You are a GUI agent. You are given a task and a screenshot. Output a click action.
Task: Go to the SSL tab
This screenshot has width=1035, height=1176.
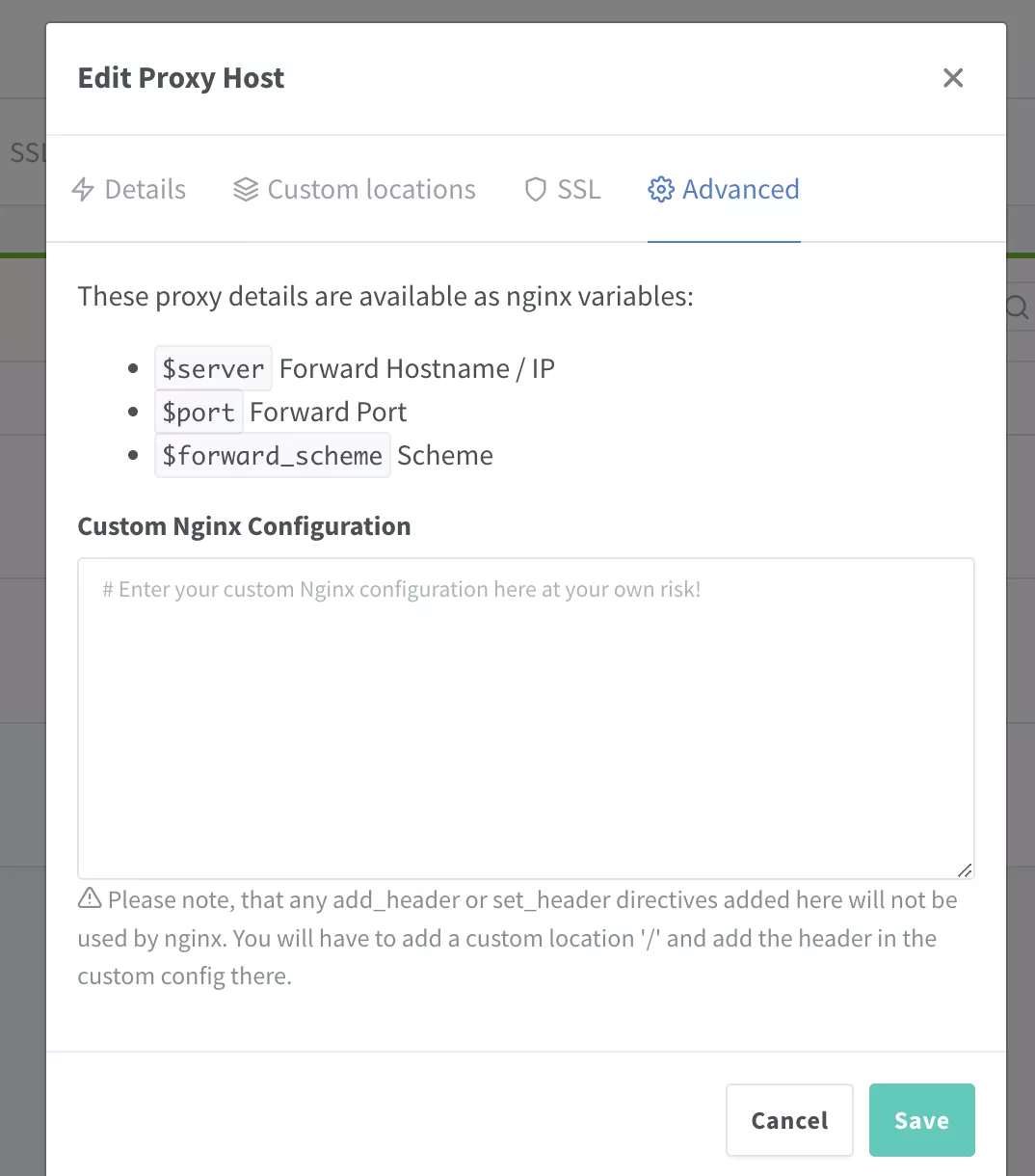pyautogui.click(x=578, y=190)
